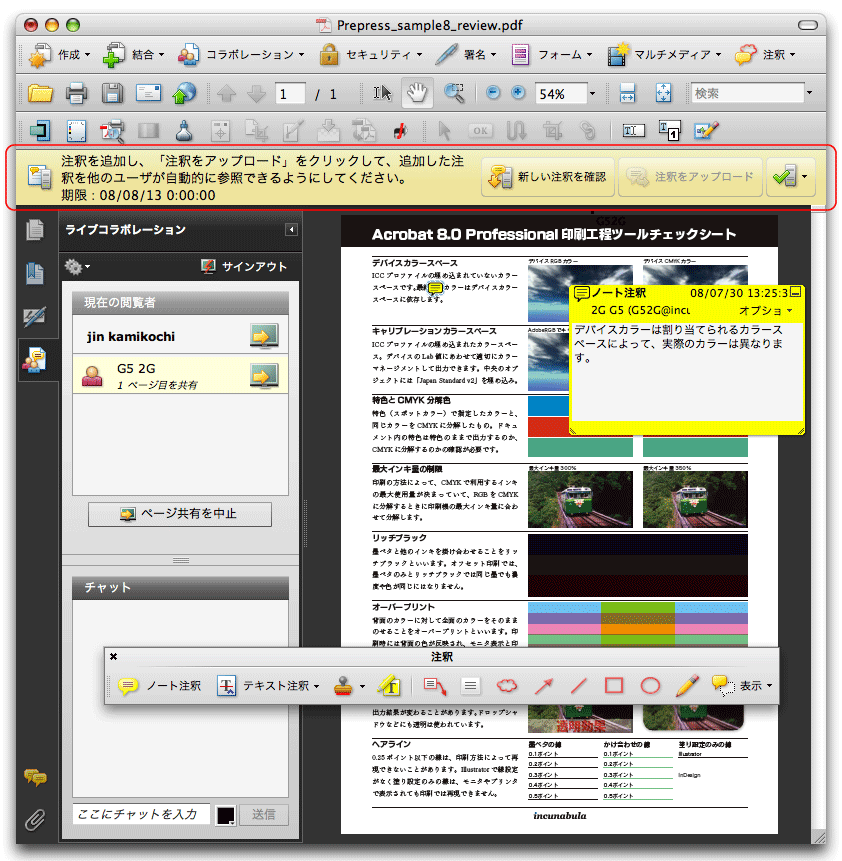842x861 pixels.
Task: Select the text box tool icon
Action: (470, 686)
